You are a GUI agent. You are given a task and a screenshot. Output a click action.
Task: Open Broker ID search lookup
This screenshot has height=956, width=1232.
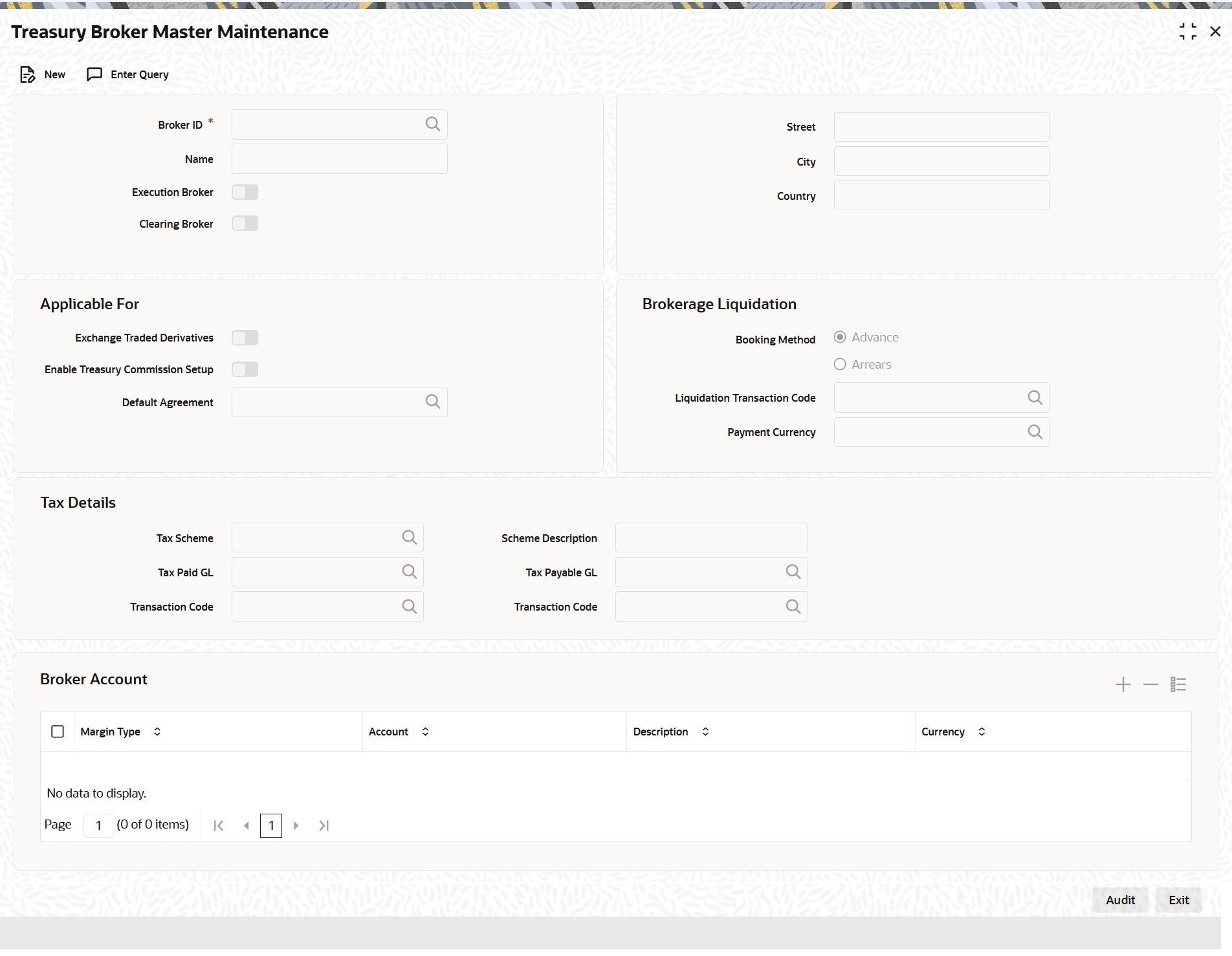click(433, 124)
